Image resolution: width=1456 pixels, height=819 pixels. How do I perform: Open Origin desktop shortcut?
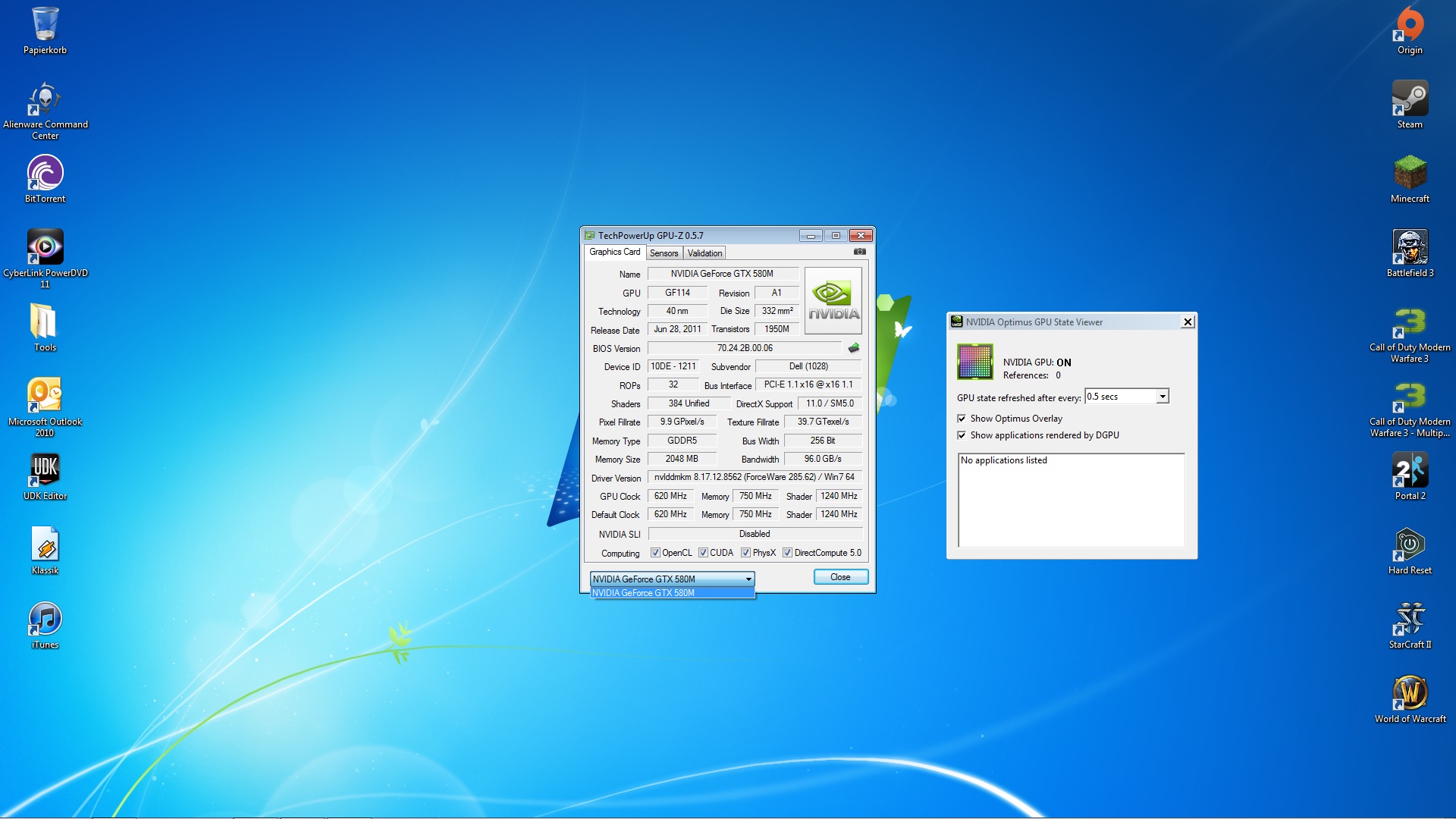click(x=1410, y=30)
